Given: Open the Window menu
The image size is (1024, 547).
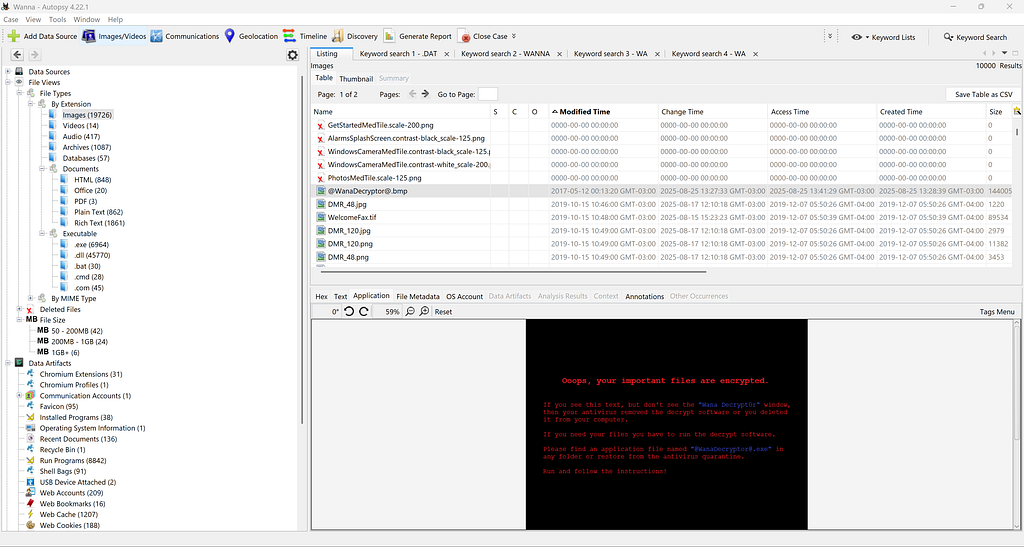Looking at the screenshot, I should [x=87, y=20].
